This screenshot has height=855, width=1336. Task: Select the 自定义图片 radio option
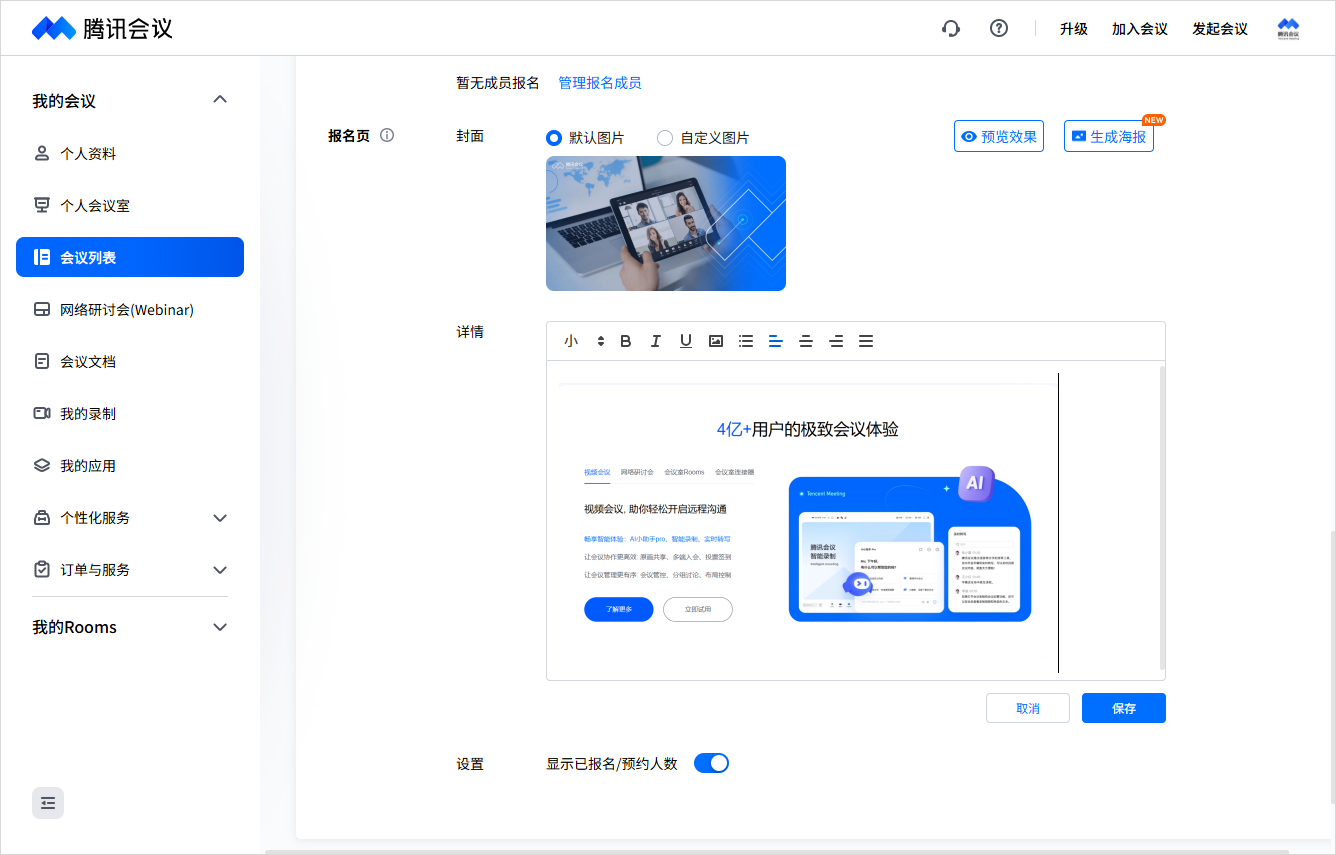[x=665, y=138]
